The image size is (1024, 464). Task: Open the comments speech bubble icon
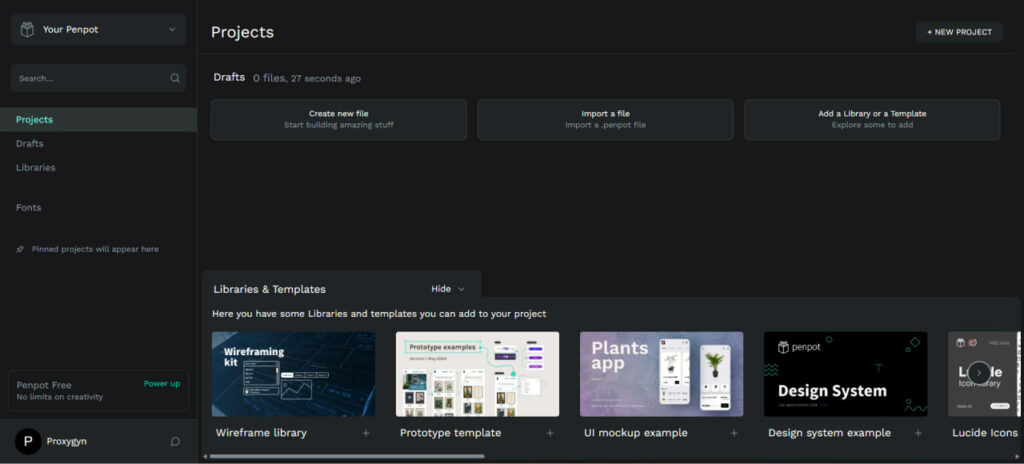click(175, 441)
